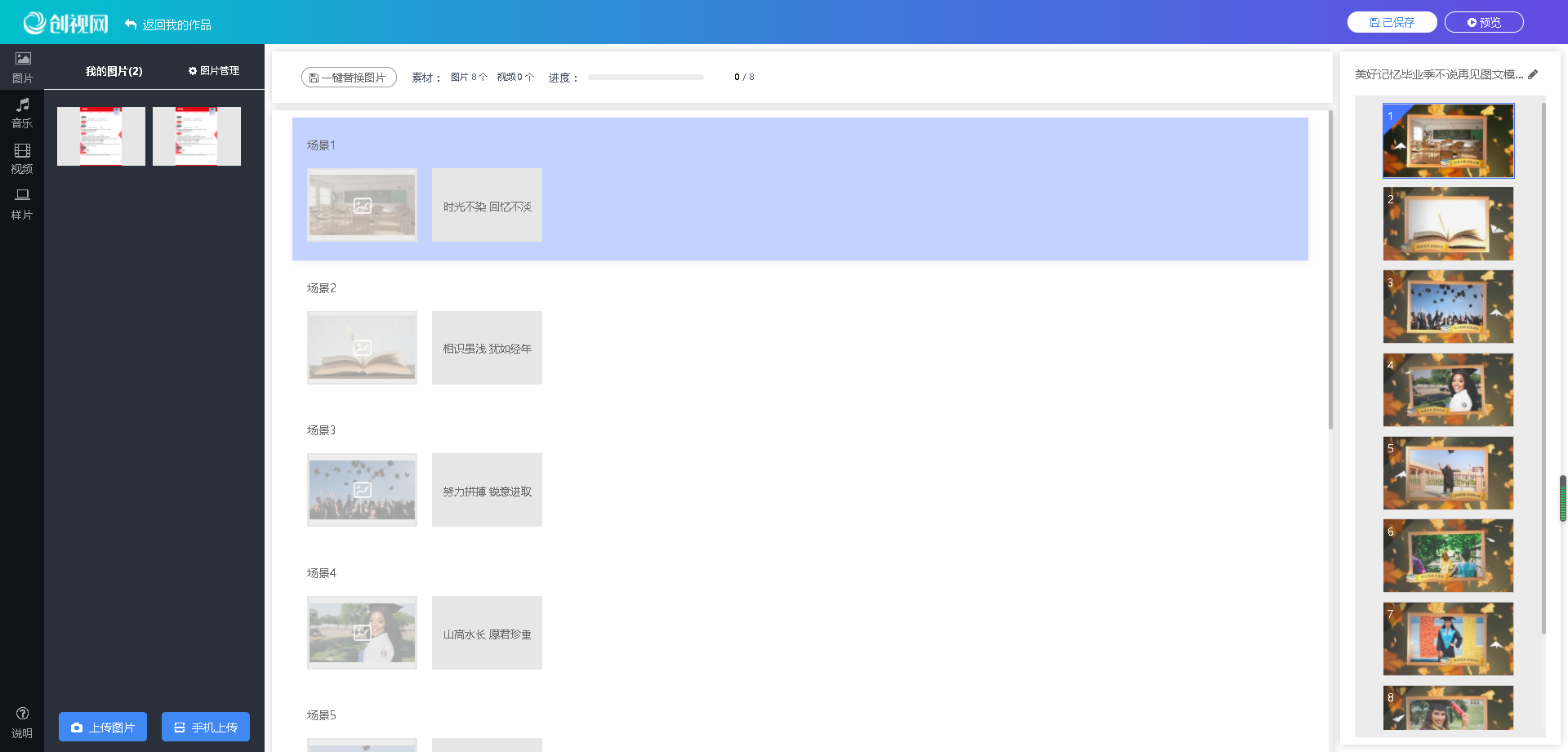This screenshot has height=752, width=1568.
Task: Click the 场景4 label
Action: tap(321, 573)
